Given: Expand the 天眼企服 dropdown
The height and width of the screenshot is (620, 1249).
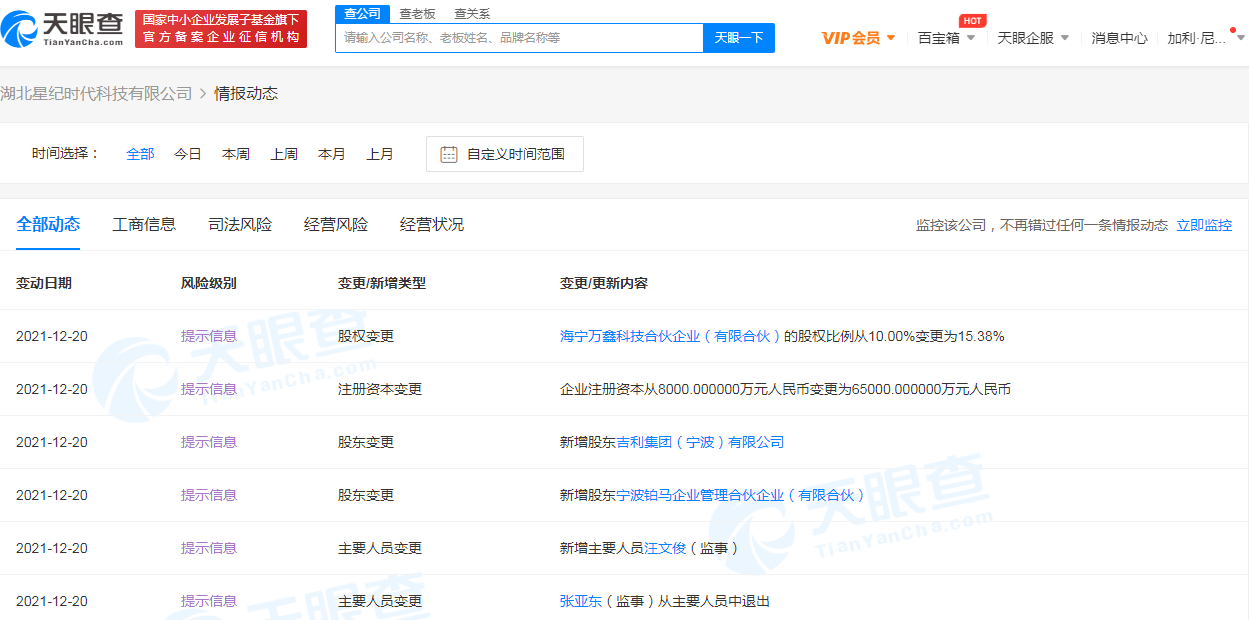Looking at the screenshot, I should 1065,38.
